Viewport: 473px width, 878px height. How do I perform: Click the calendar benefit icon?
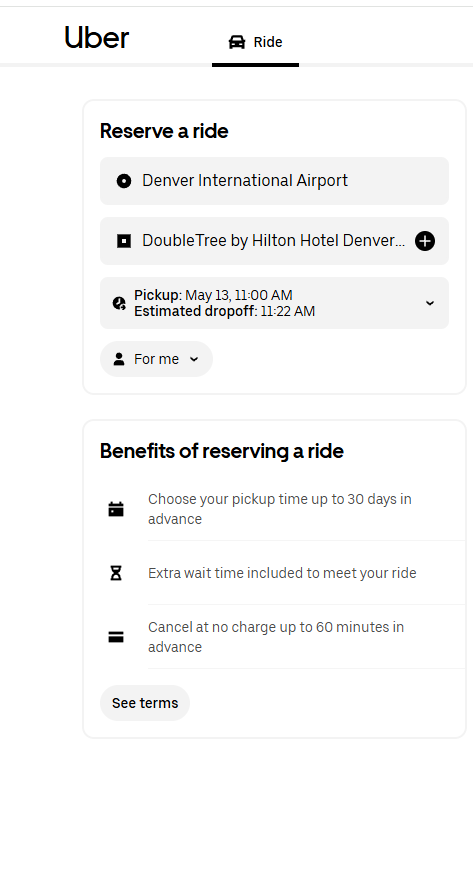point(116,509)
